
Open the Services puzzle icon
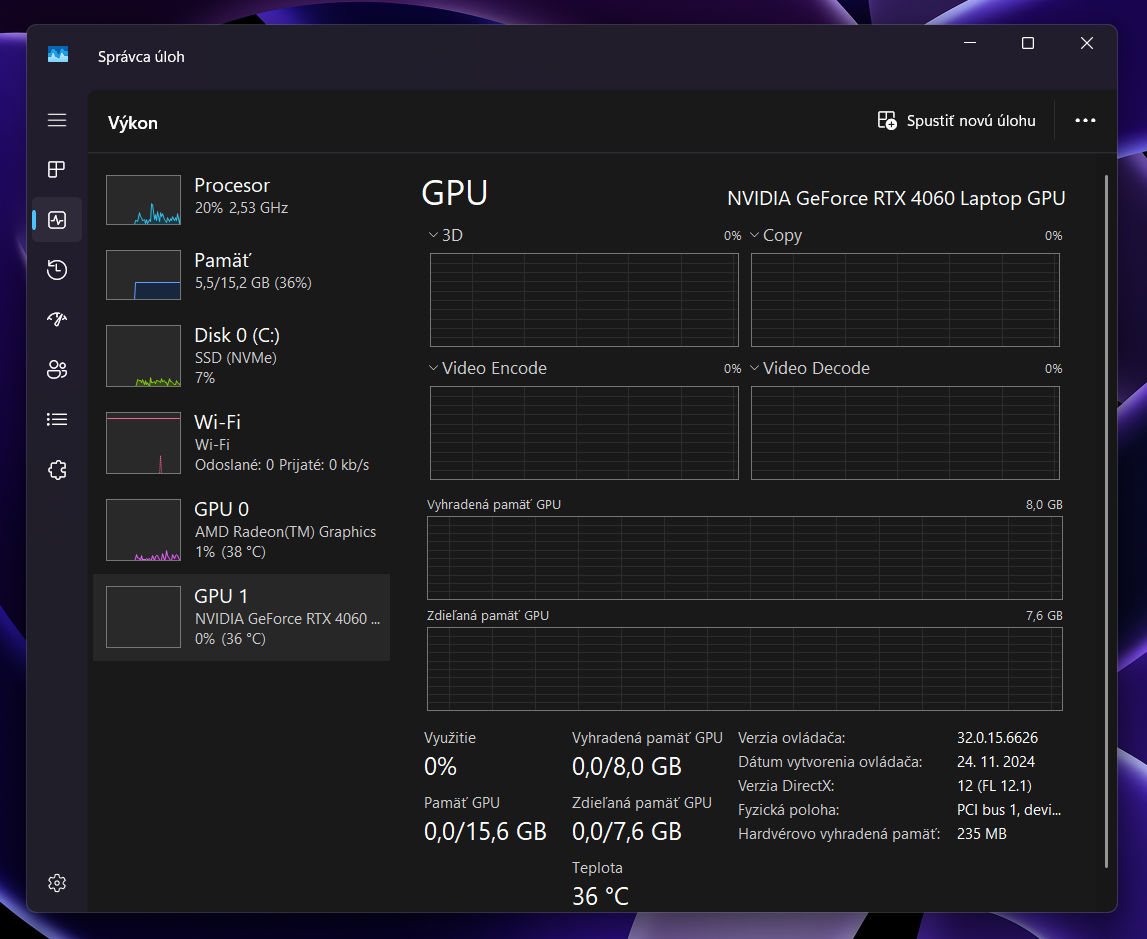coord(57,470)
